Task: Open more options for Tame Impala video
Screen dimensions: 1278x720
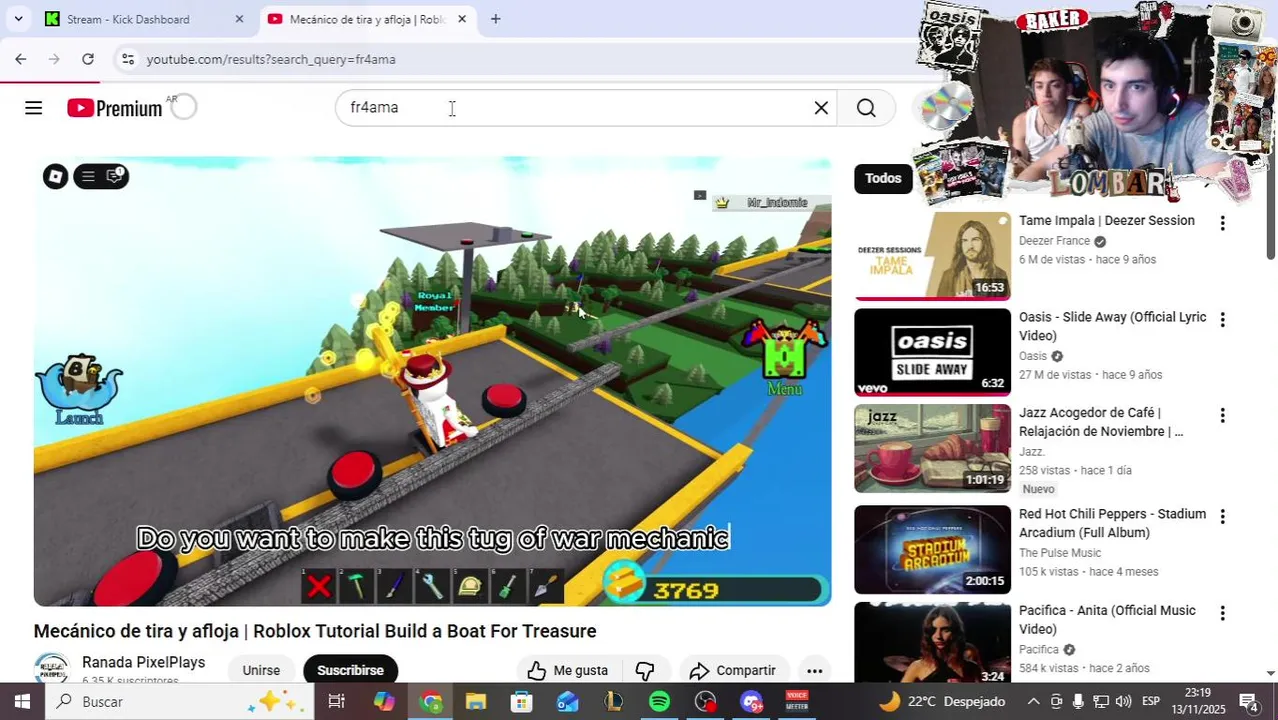Action: tap(1222, 223)
